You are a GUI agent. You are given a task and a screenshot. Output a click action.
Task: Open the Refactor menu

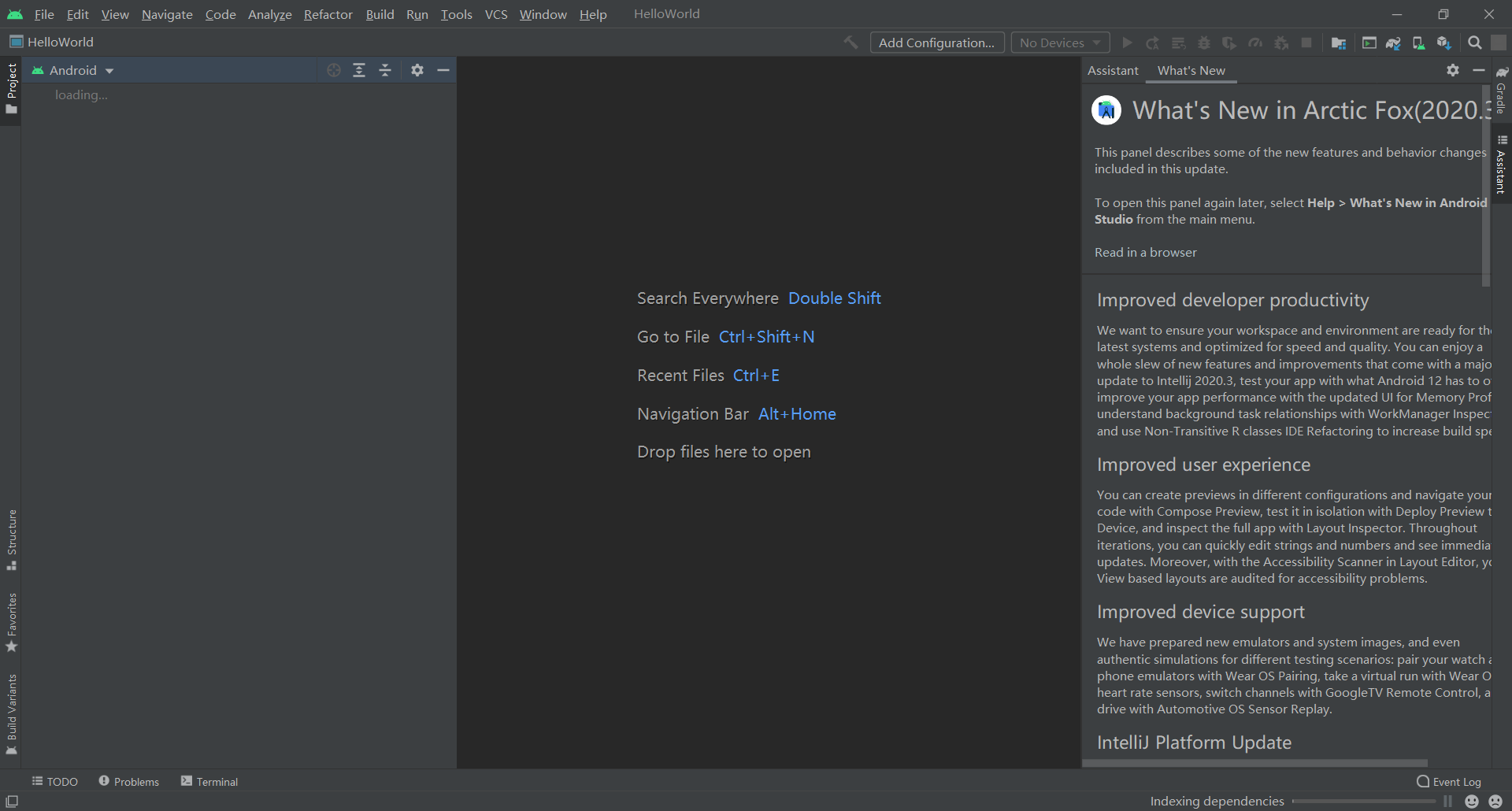click(x=328, y=14)
